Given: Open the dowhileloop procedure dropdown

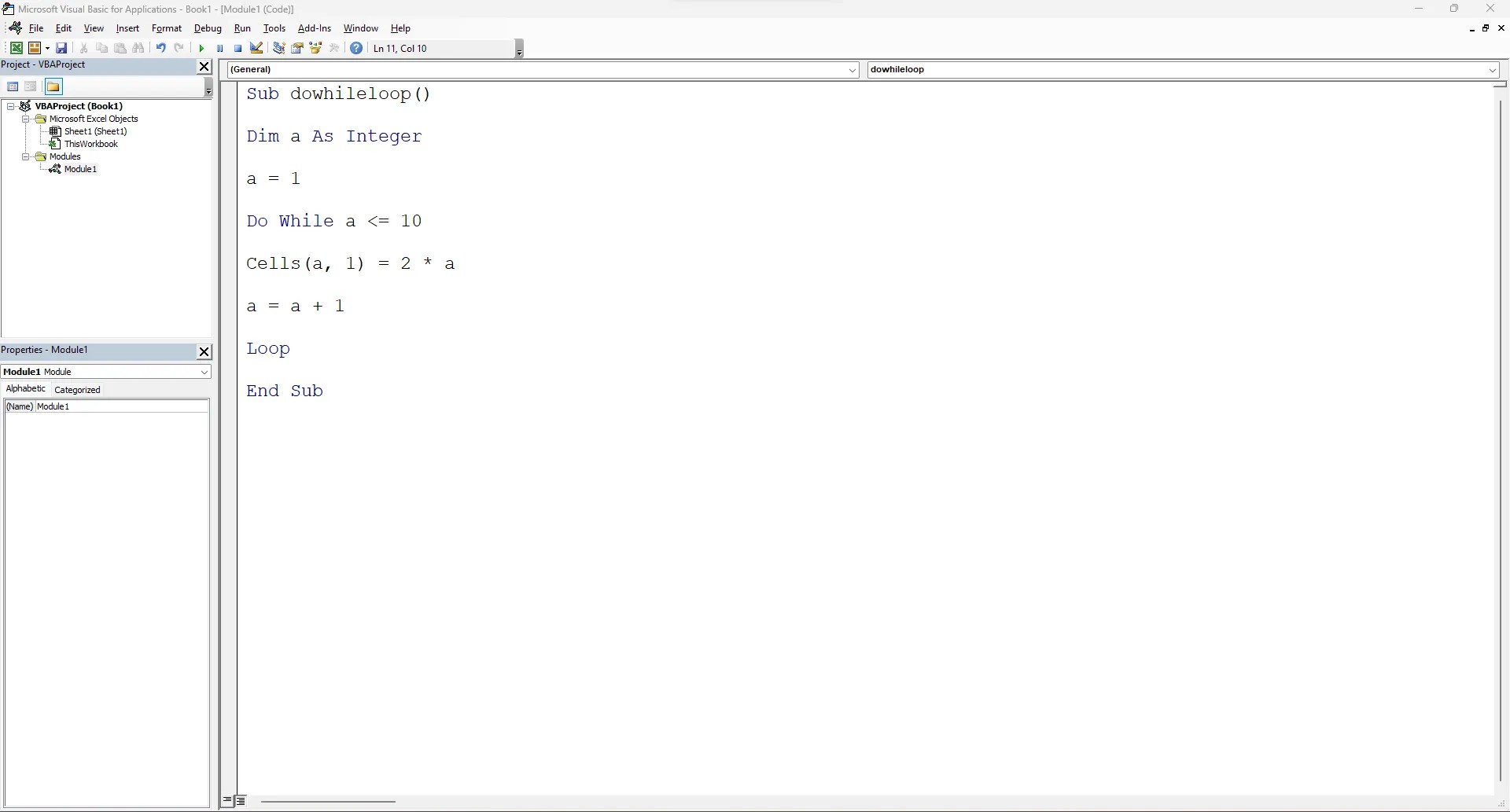Looking at the screenshot, I should click(x=1492, y=69).
